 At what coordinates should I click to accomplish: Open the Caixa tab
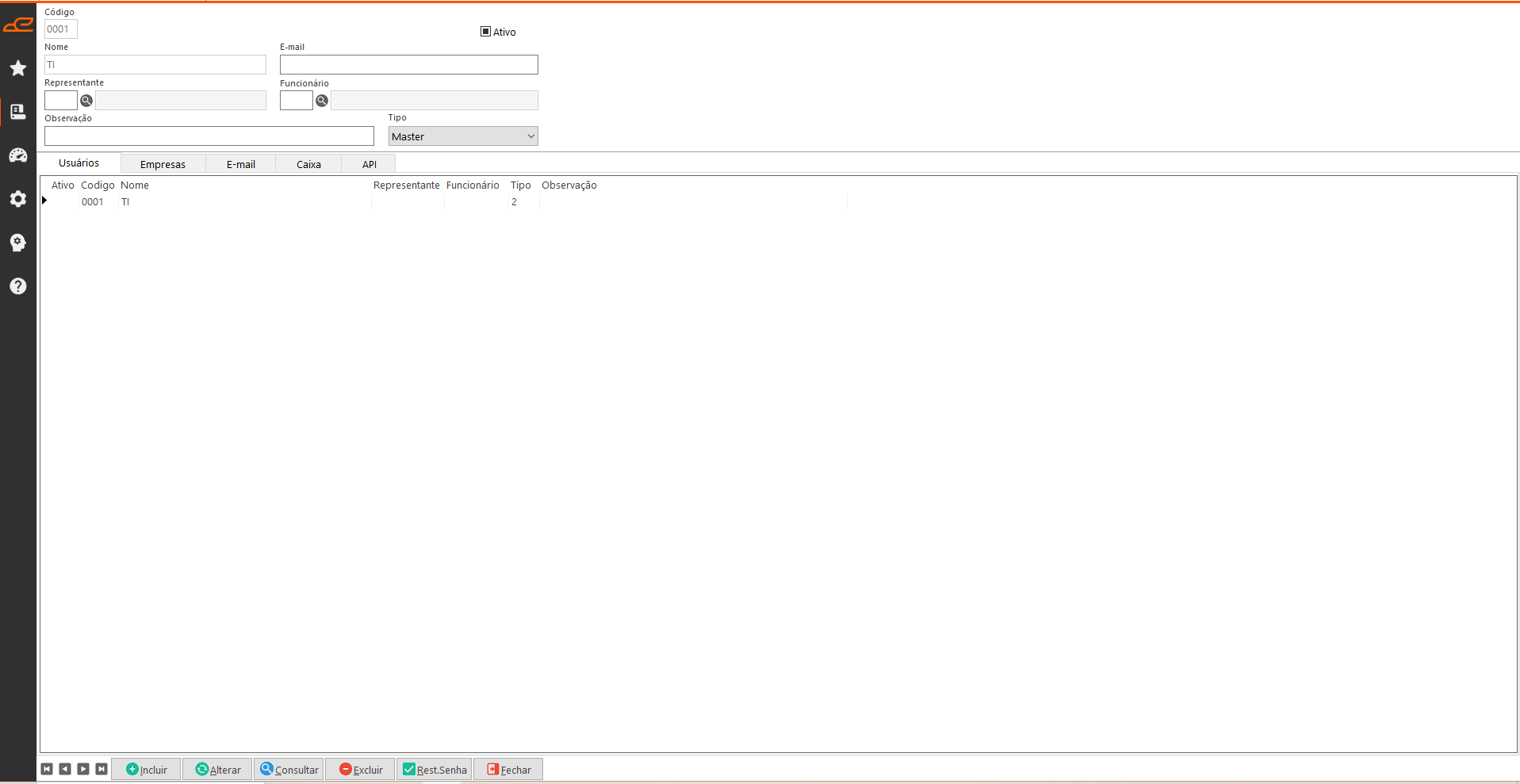point(308,164)
